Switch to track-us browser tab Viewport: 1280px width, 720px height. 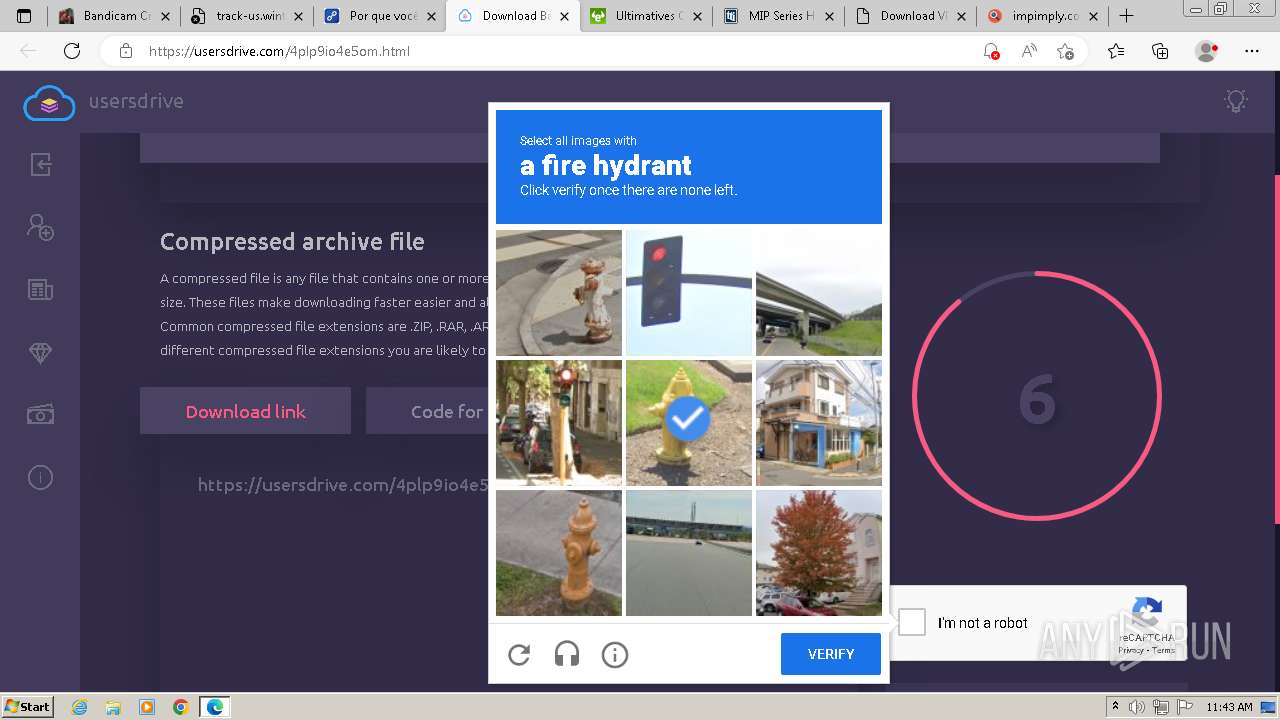(x=248, y=16)
